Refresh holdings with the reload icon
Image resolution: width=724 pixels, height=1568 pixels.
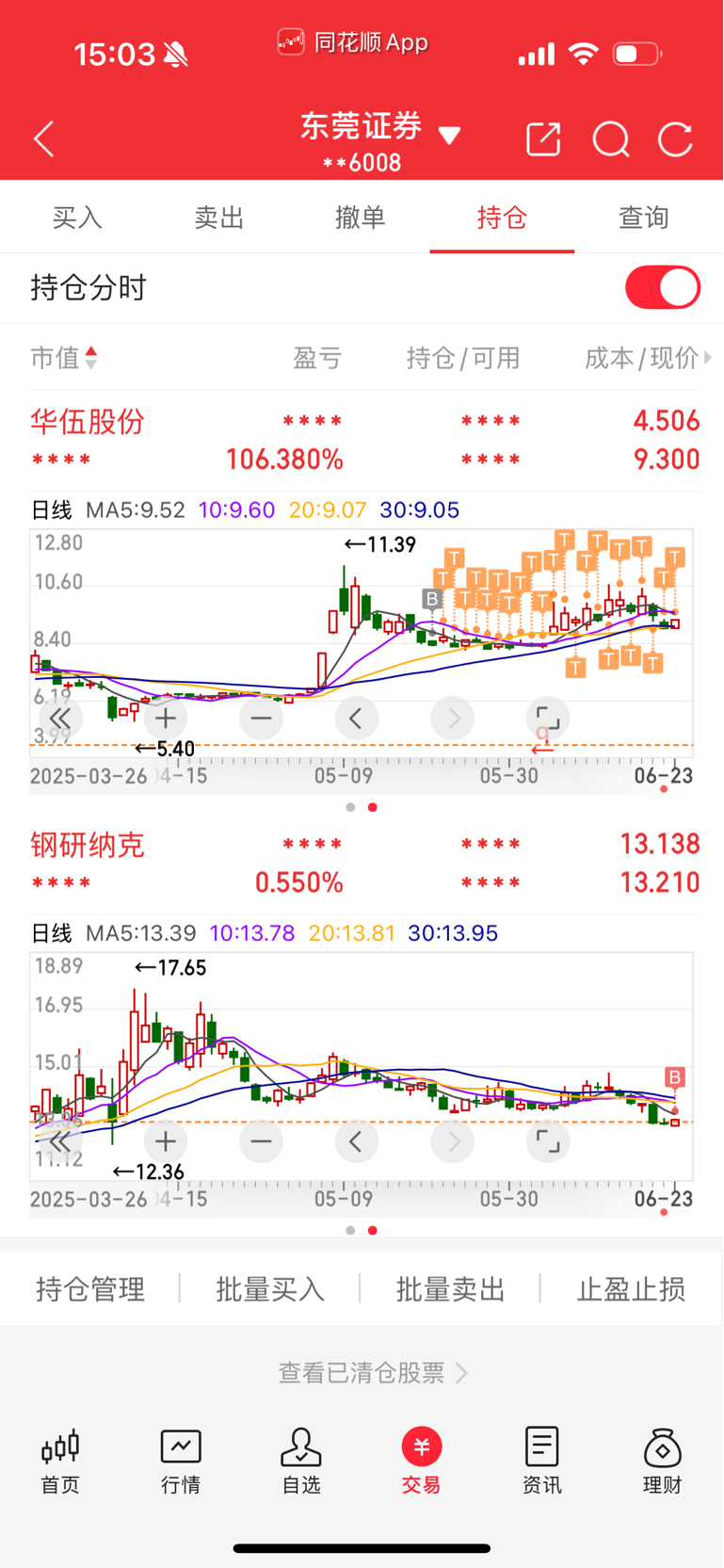[675, 139]
